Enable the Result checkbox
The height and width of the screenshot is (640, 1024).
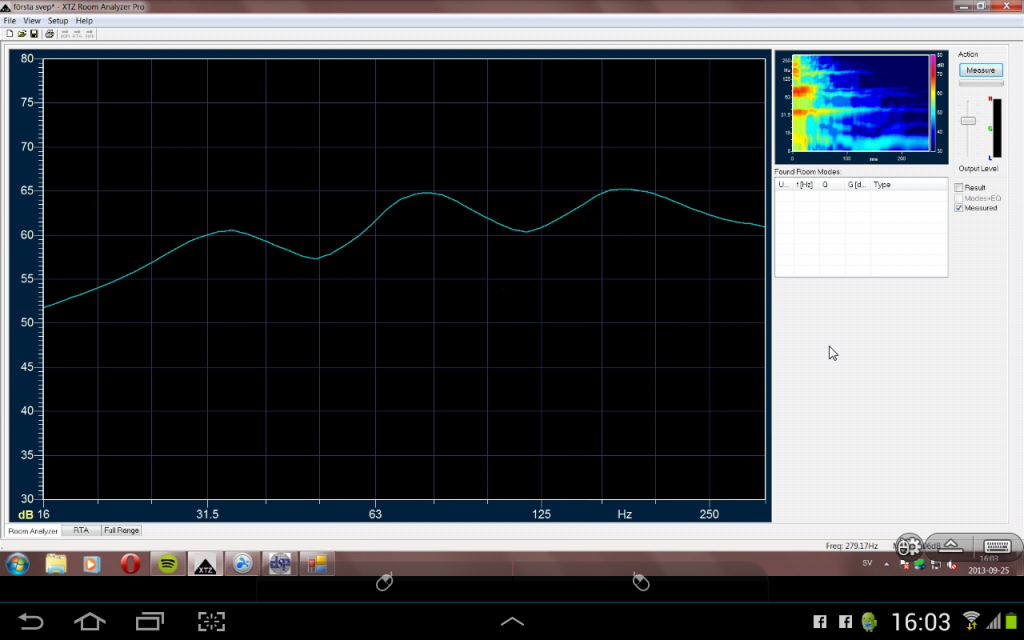959,188
